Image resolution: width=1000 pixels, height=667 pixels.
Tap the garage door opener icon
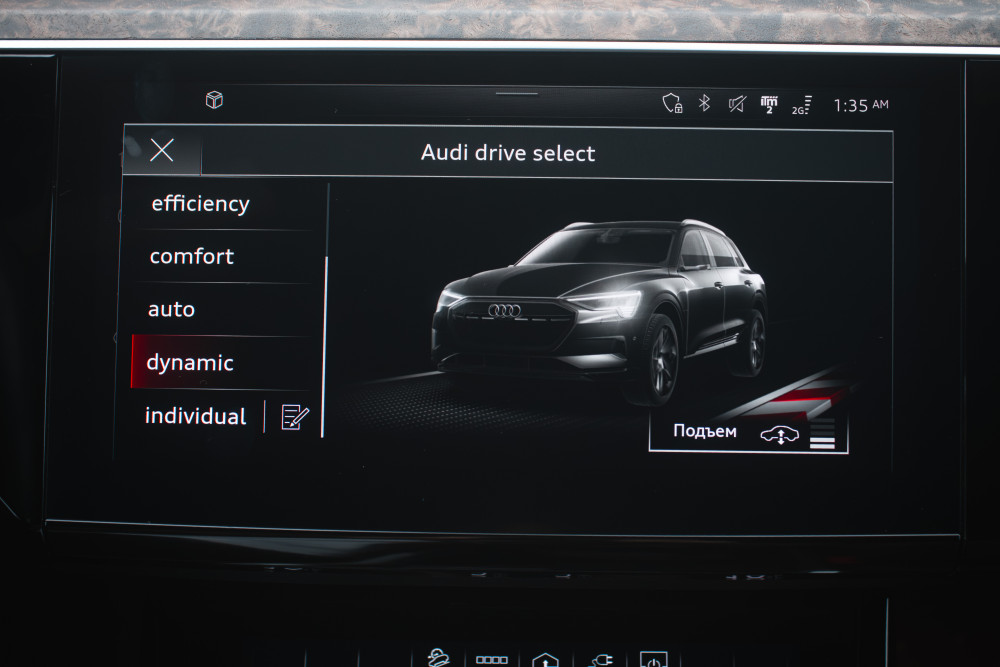tap(545, 661)
